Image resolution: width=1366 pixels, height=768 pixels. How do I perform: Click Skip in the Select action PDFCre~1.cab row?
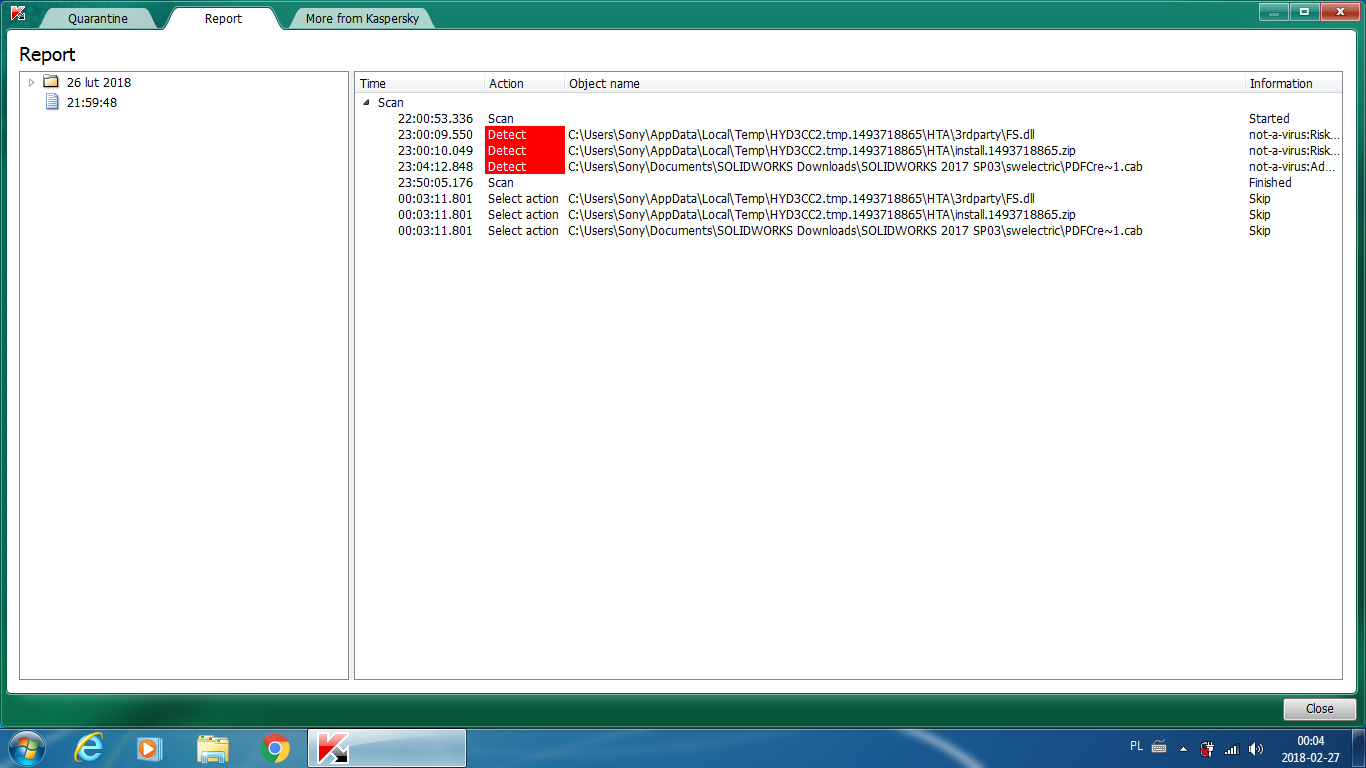tap(1259, 230)
